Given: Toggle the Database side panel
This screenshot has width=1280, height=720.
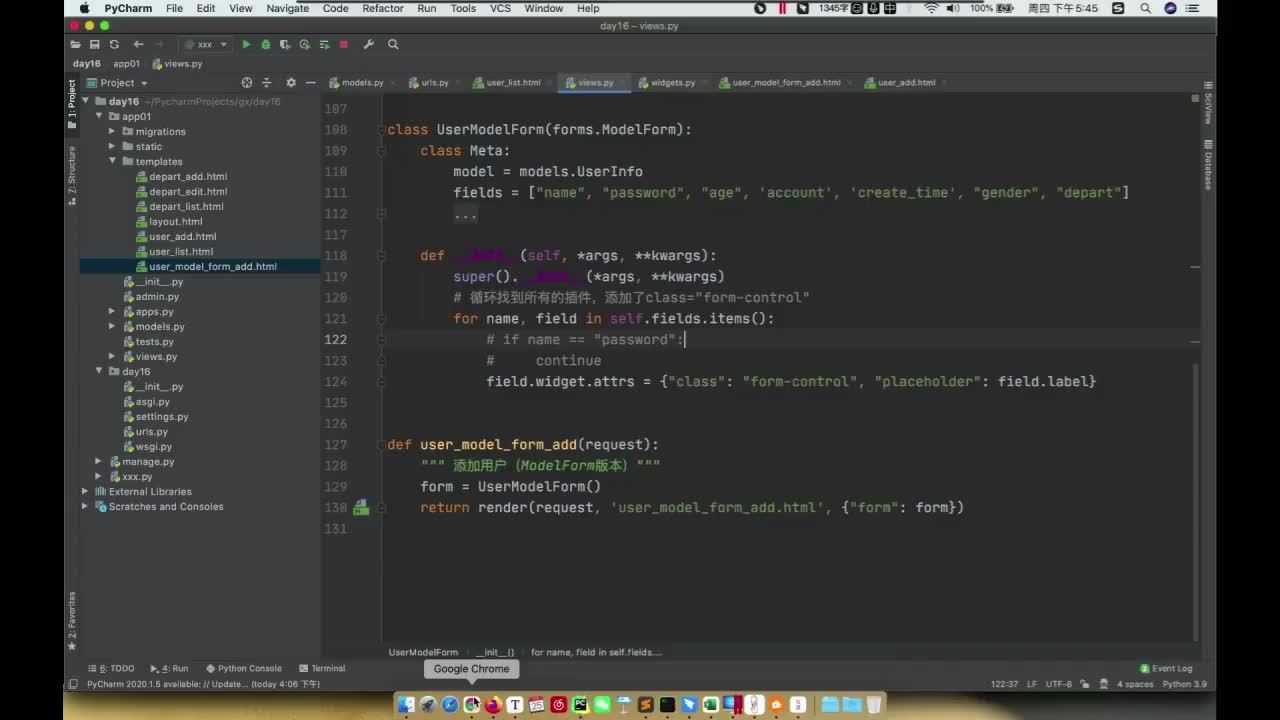Looking at the screenshot, I should coord(1208,165).
